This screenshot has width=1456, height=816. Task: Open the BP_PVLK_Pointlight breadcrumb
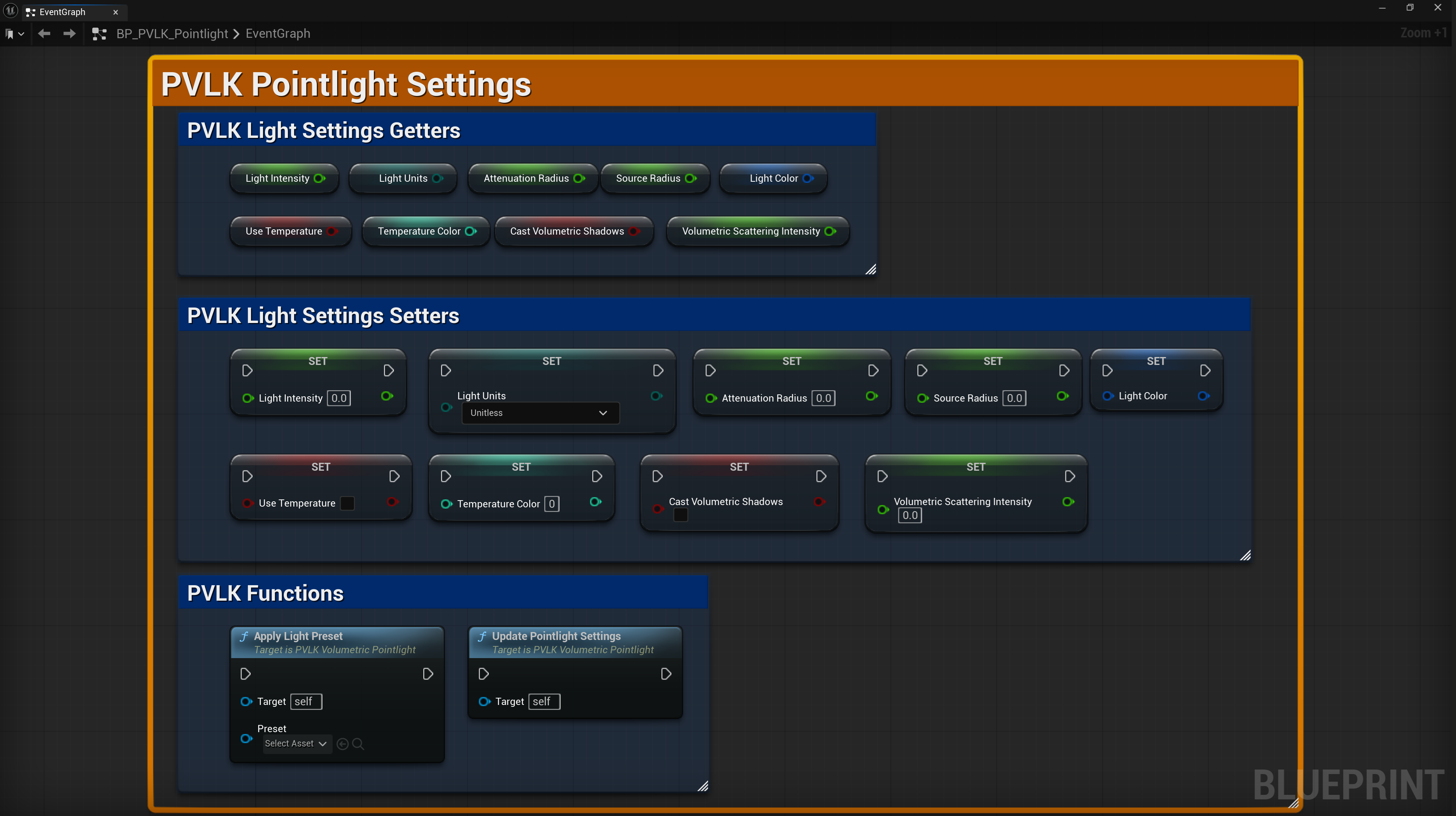[x=172, y=34]
